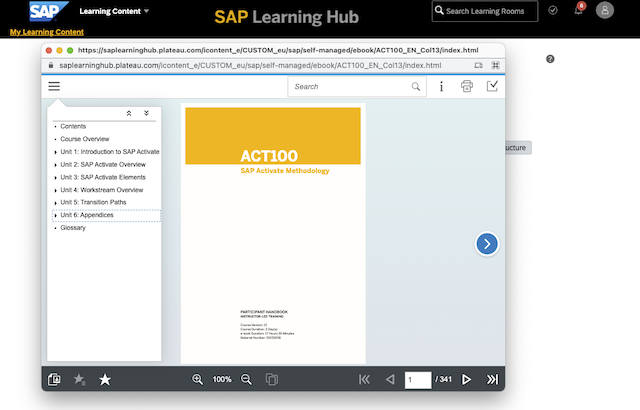Screen dimensions: 640x410
Task: Click the white star favorite icon
Action: click(105, 379)
